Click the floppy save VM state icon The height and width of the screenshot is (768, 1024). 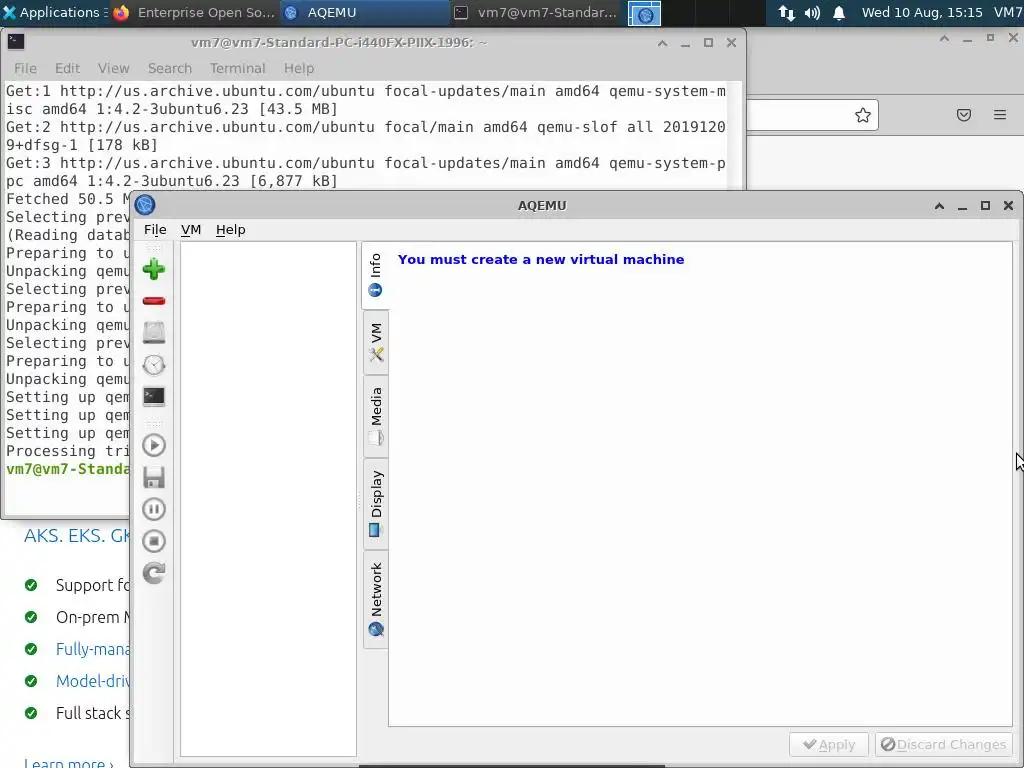coord(153,477)
